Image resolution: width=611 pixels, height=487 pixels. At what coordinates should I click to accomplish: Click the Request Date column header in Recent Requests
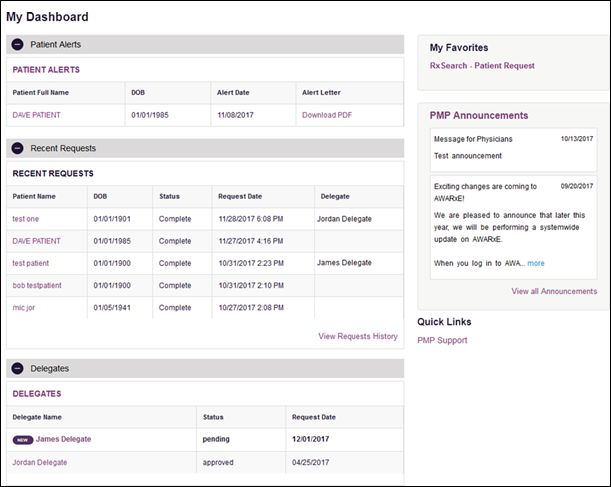coord(240,196)
